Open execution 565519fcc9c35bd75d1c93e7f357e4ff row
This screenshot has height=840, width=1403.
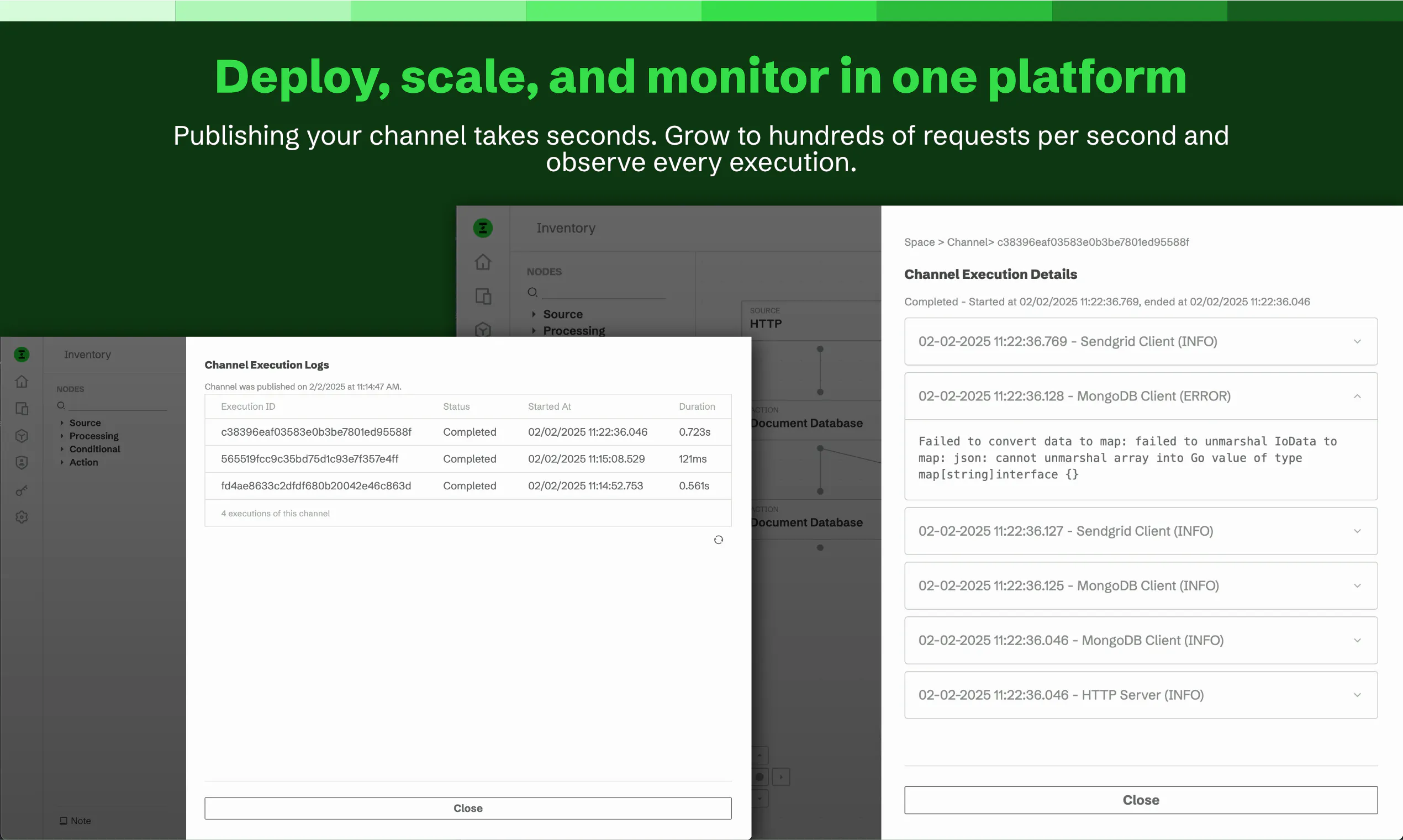click(468, 459)
